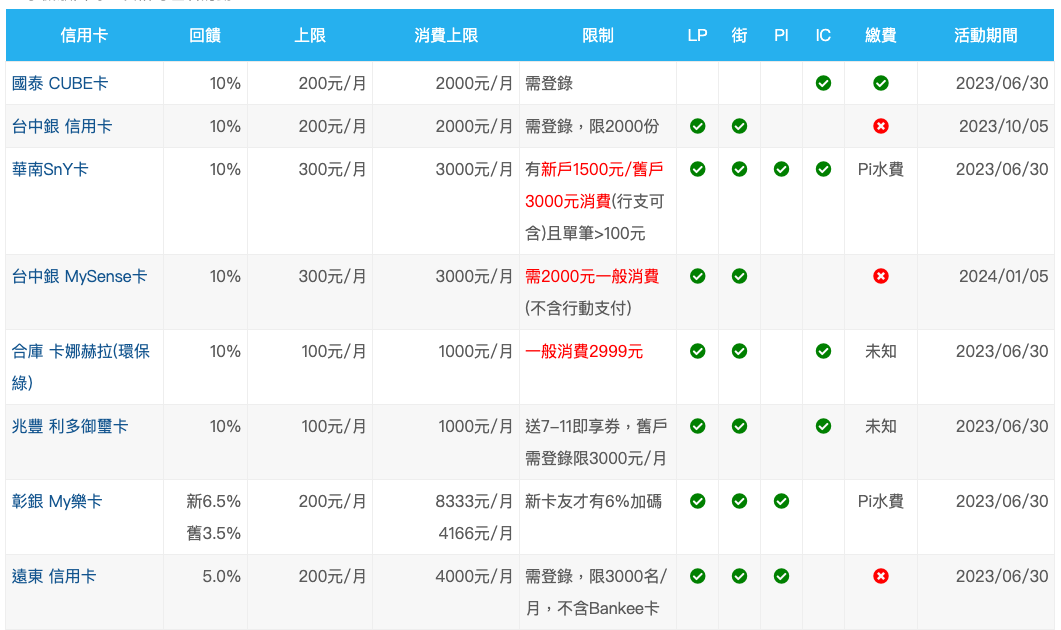Click 新6.5% reward value
Image resolution: width=1061 pixels, height=630 pixels.
[x=214, y=501]
